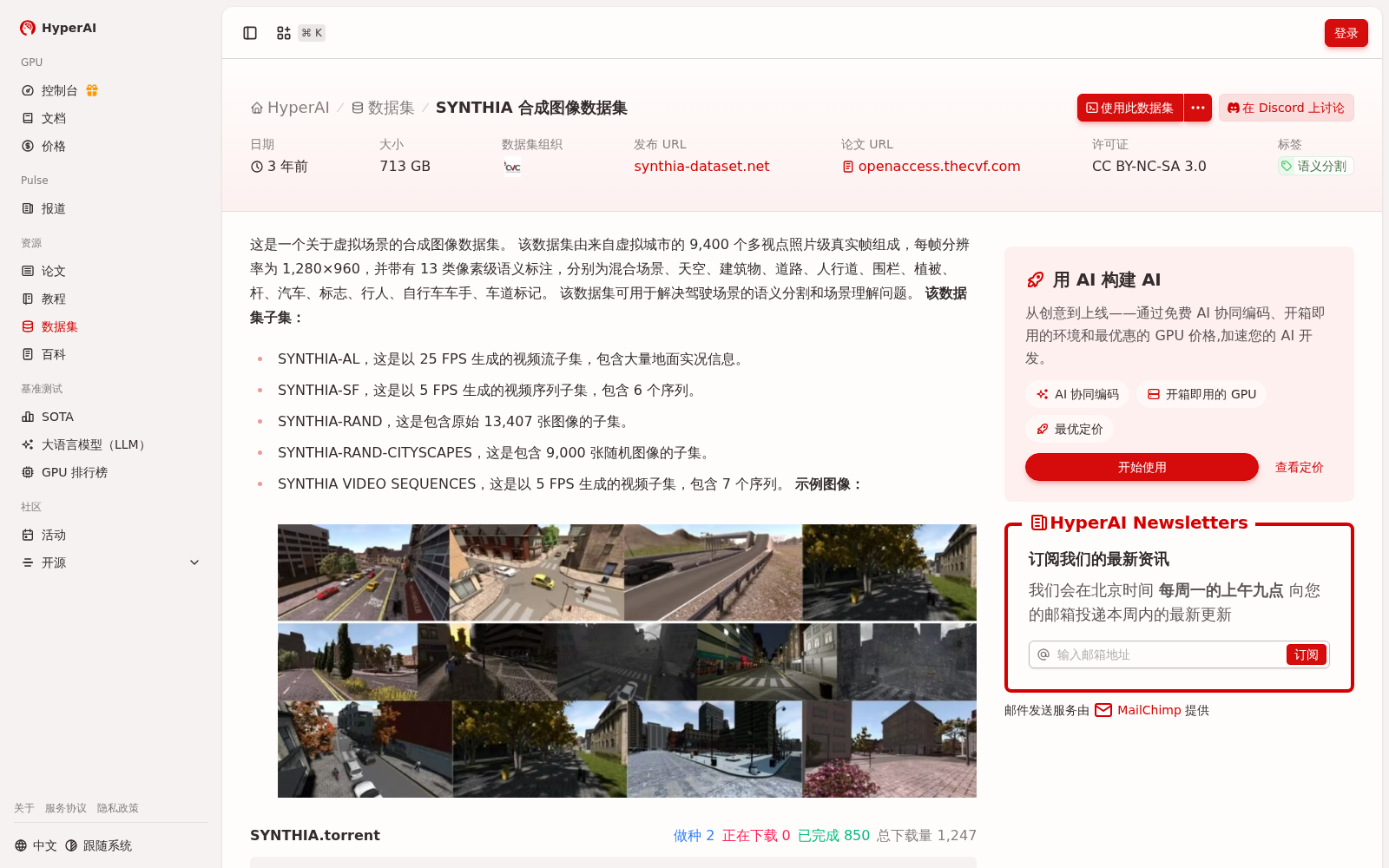The height and width of the screenshot is (868, 1389).
Task: Click the 登录 login button
Action: tap(1346, 33)
